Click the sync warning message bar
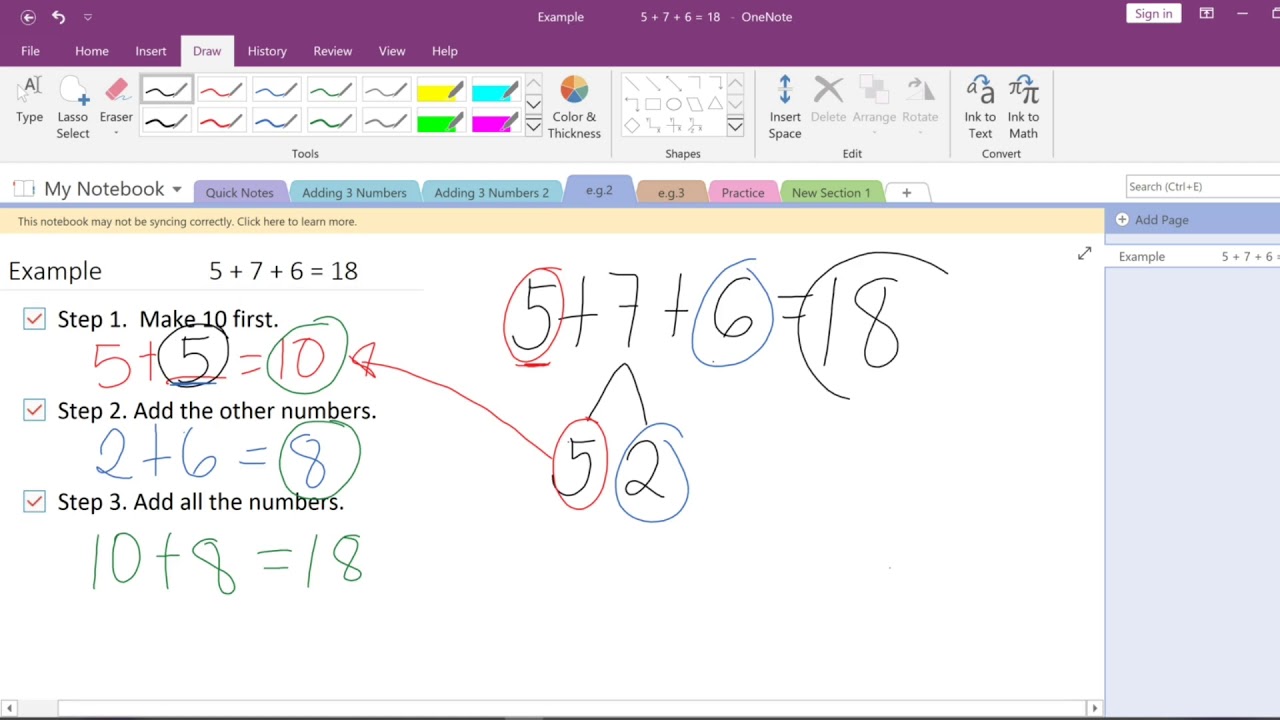The height and width of the screenshot is (720, 1280). (x=551, y=221)
